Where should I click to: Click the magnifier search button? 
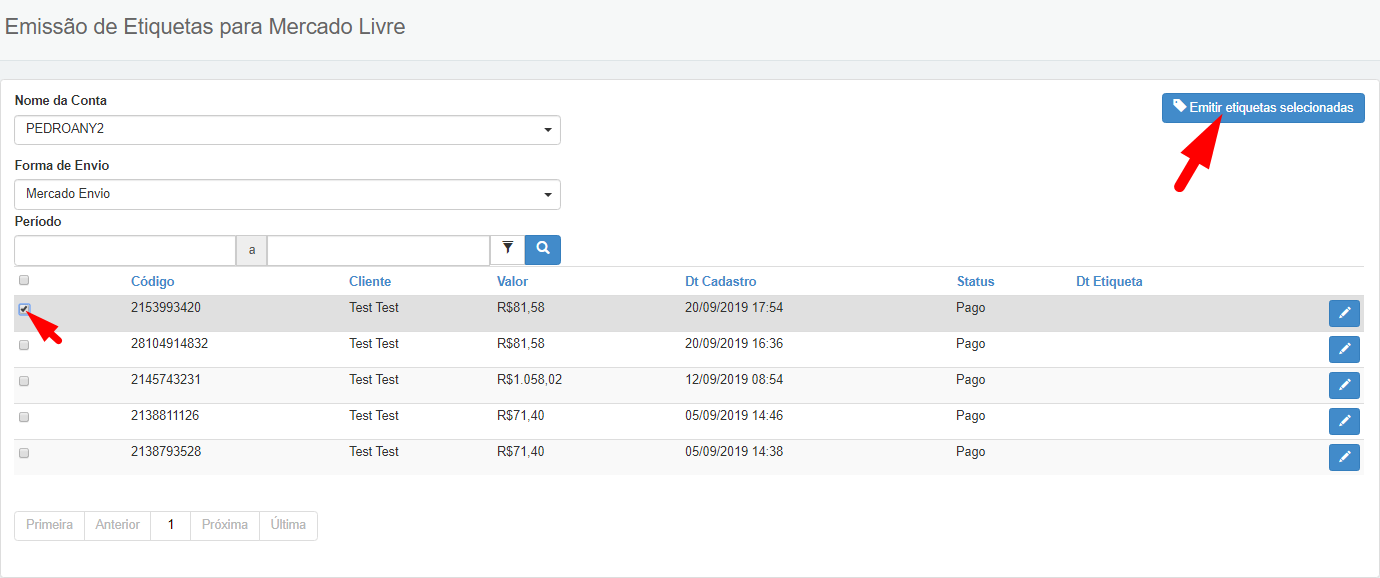543,250
